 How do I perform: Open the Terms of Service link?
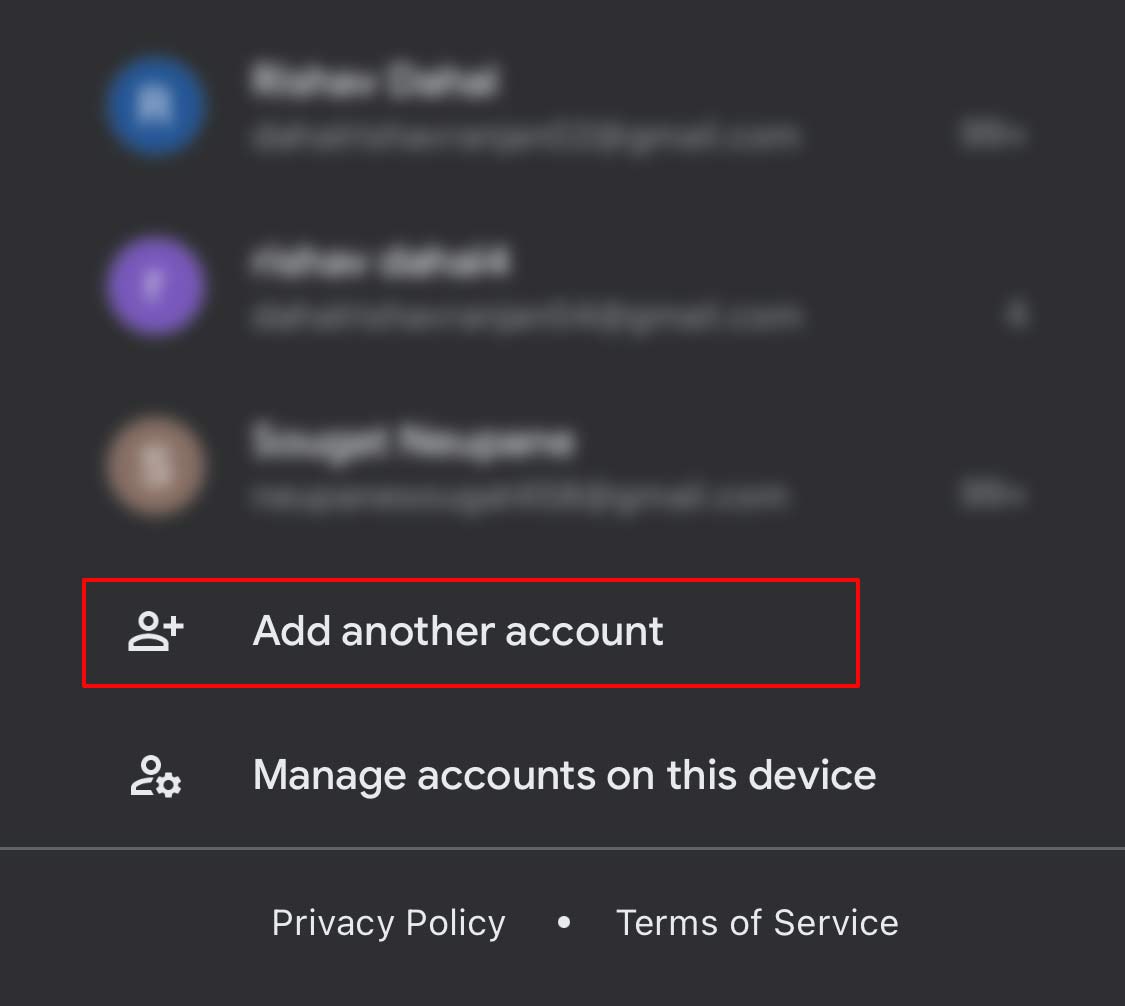(x=757, y=923)
